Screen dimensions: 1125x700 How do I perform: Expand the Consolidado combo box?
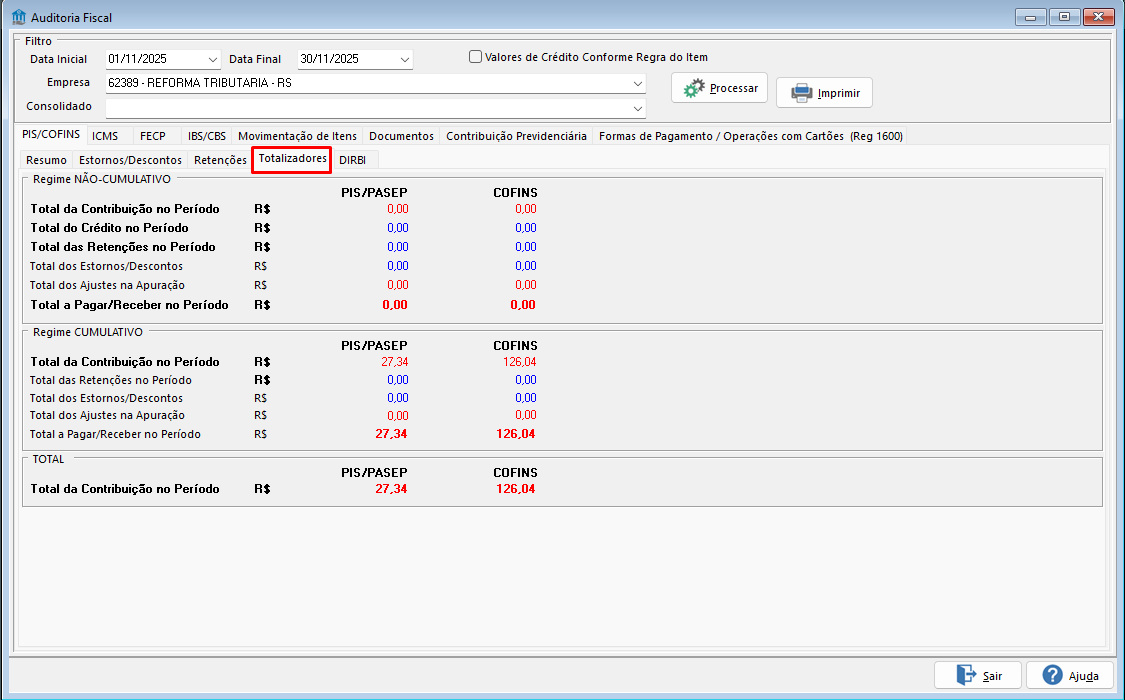coord(637,108)
